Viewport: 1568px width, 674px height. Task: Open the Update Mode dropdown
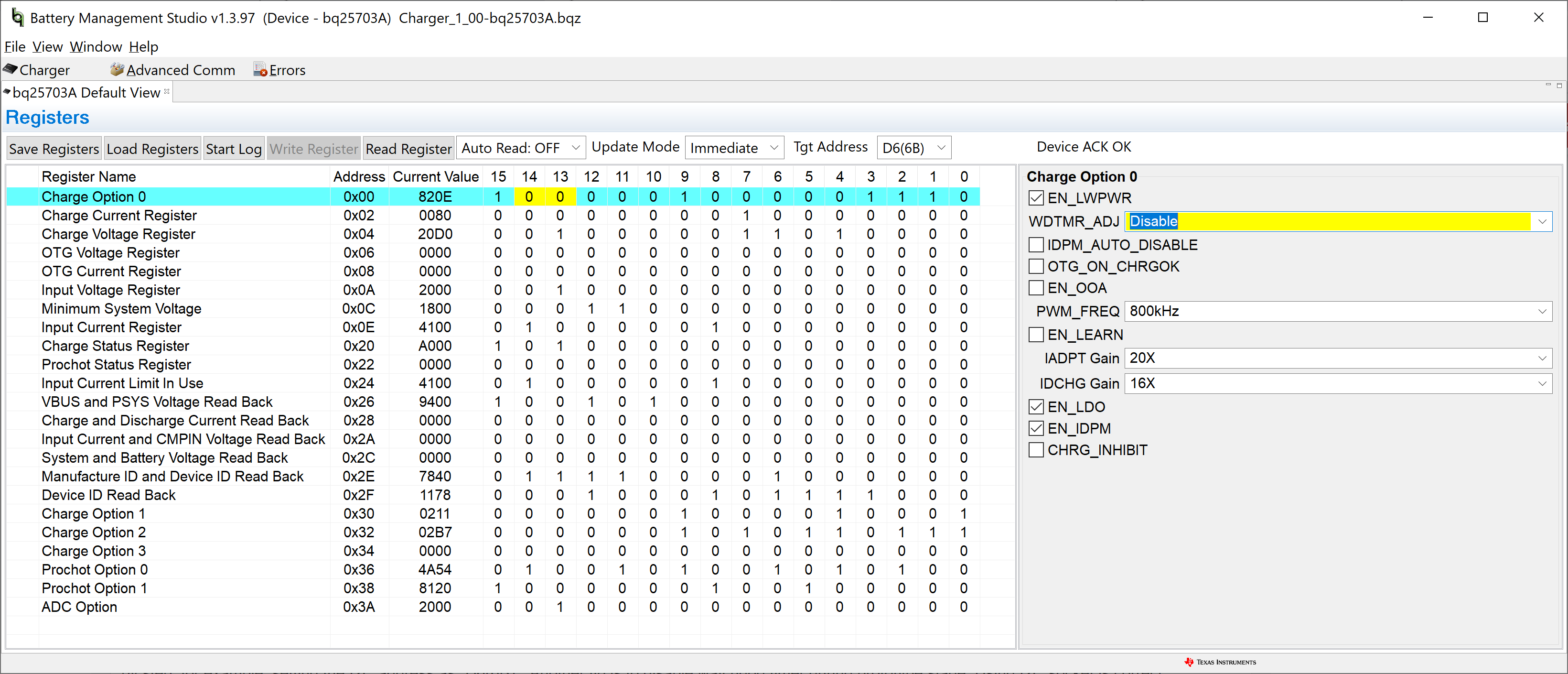point(735,148)
